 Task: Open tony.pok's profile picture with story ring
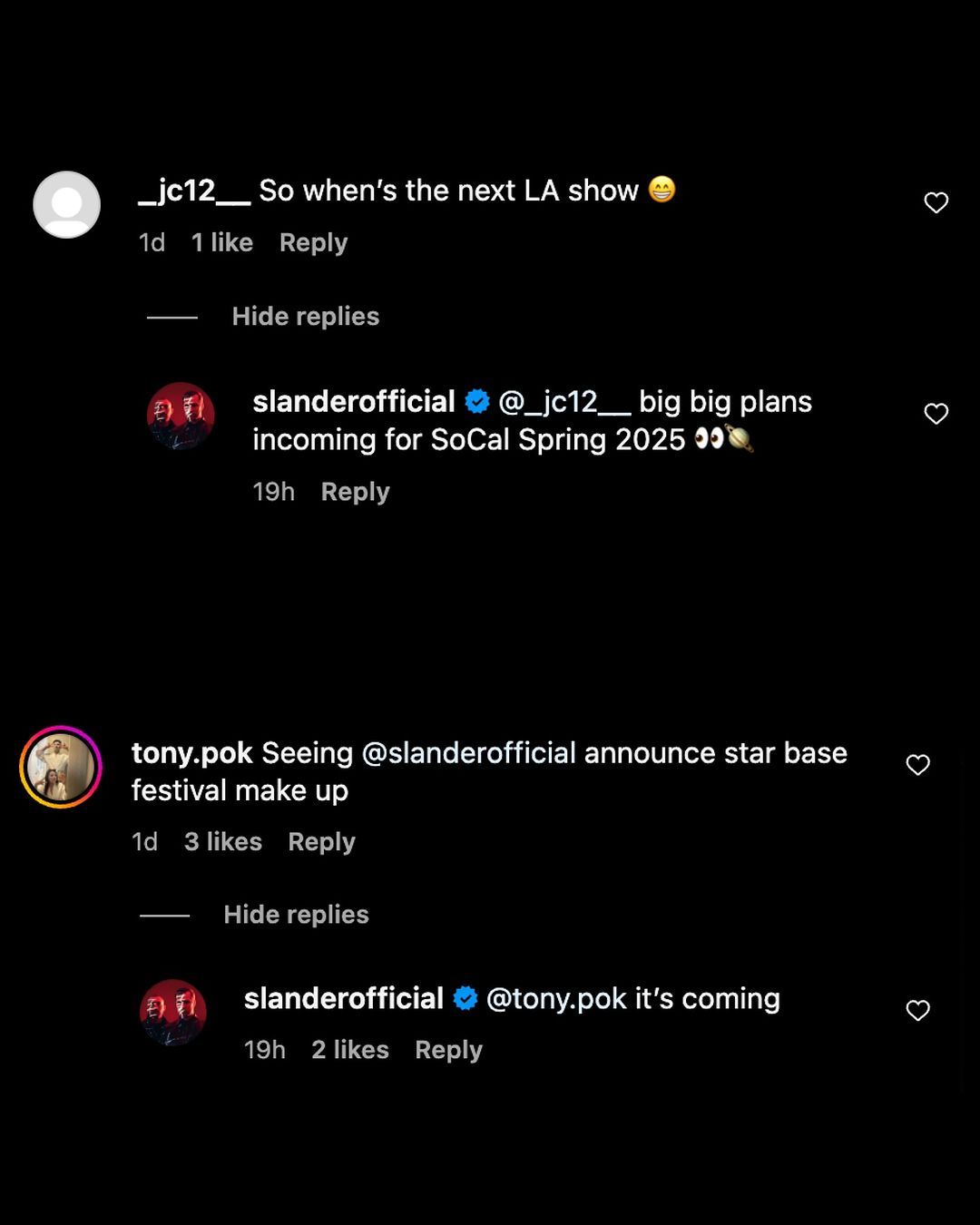point(61,767)
